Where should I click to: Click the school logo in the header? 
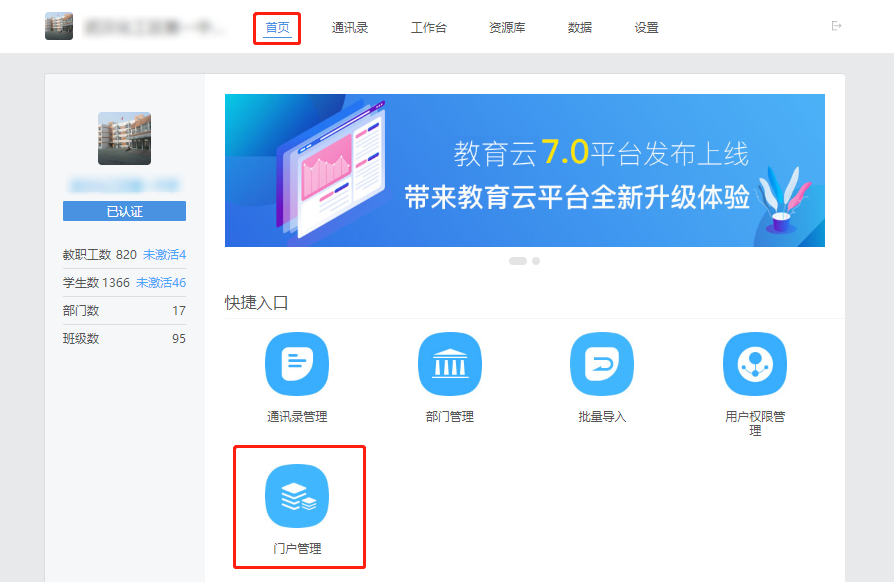59,26
